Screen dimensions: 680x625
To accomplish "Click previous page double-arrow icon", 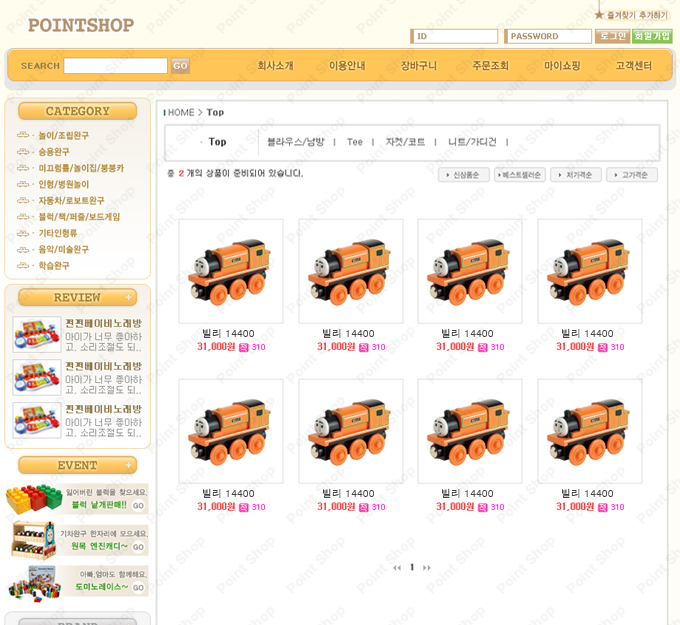I will coord(397,568).
